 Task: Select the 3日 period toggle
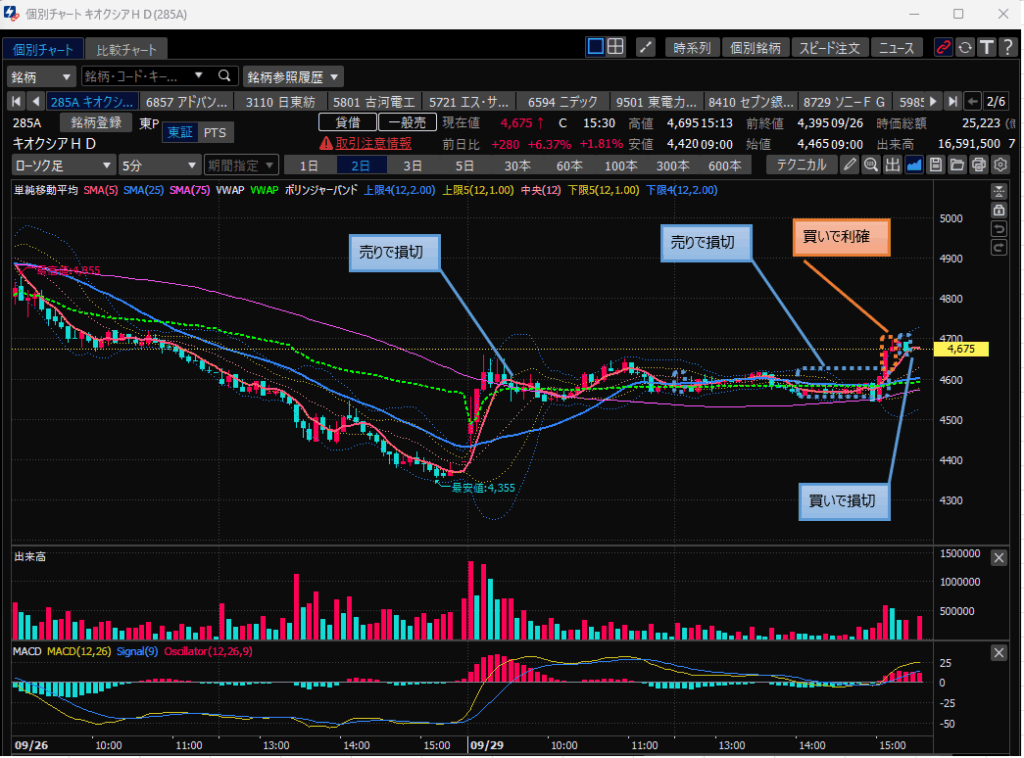coord(412,165)
